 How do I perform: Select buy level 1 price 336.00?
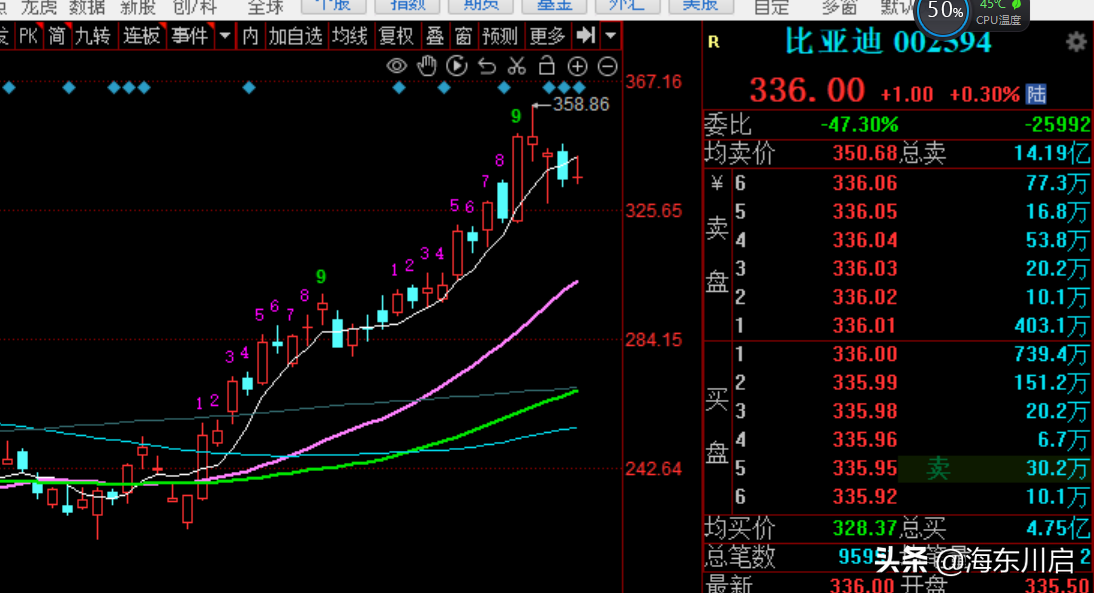(864, 354)
